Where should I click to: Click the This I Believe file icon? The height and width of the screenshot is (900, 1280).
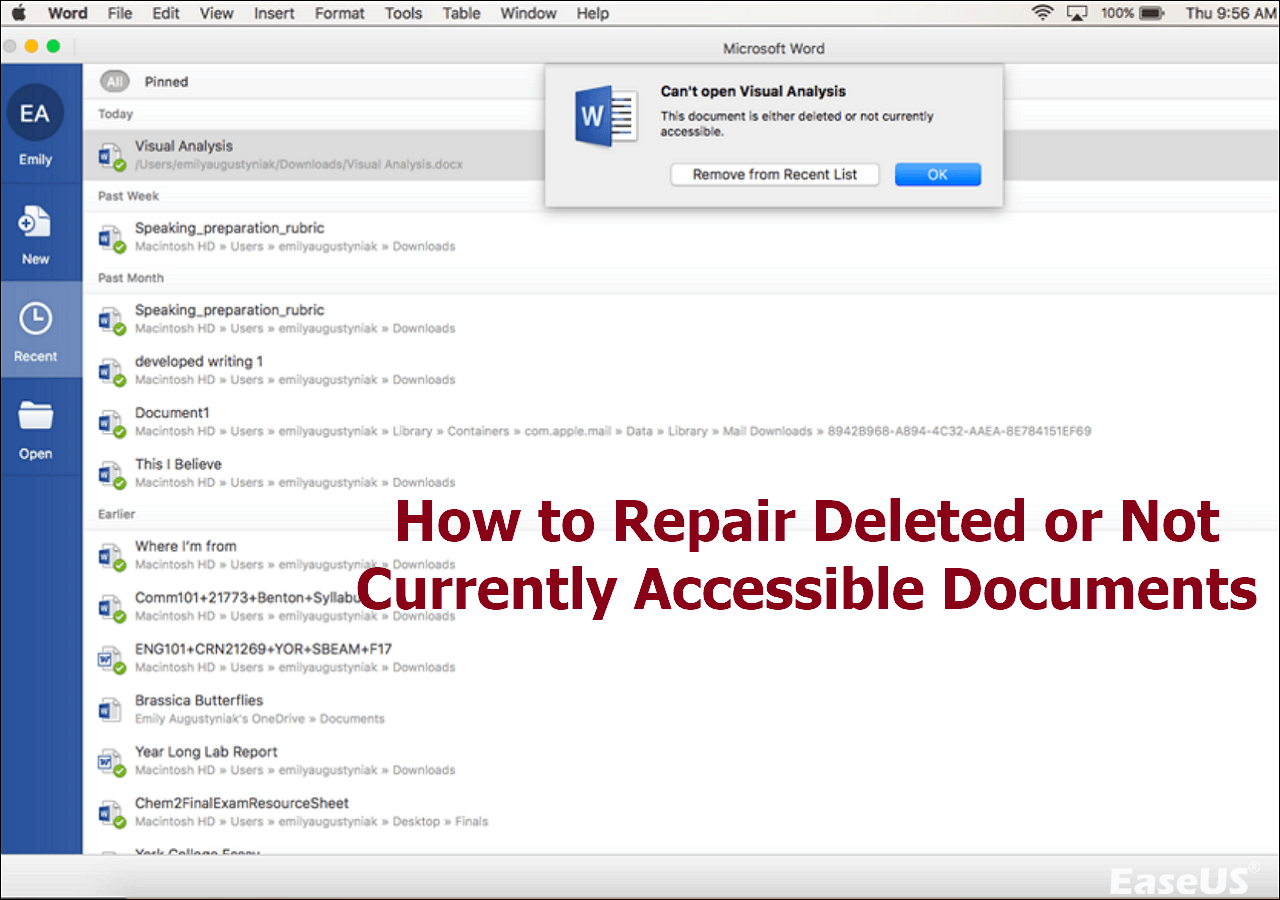click(110, 473)
